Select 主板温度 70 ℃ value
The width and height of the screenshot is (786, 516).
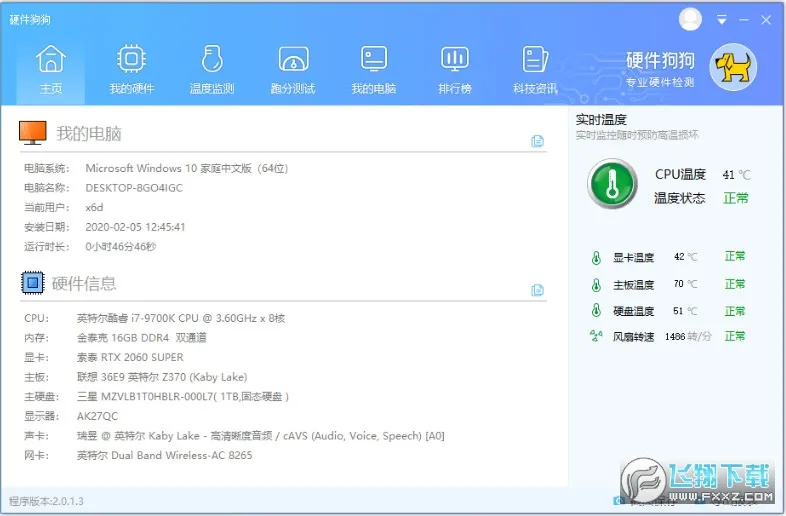click(x=685, y=284)
